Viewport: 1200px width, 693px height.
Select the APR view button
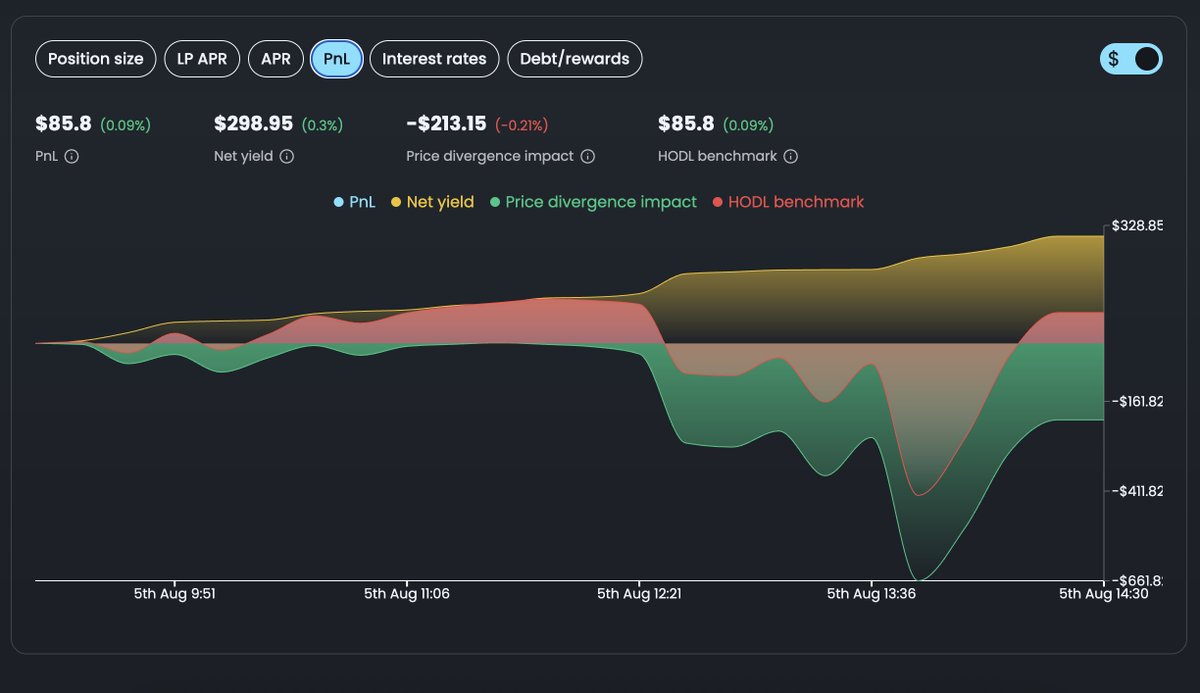point(276,59)
